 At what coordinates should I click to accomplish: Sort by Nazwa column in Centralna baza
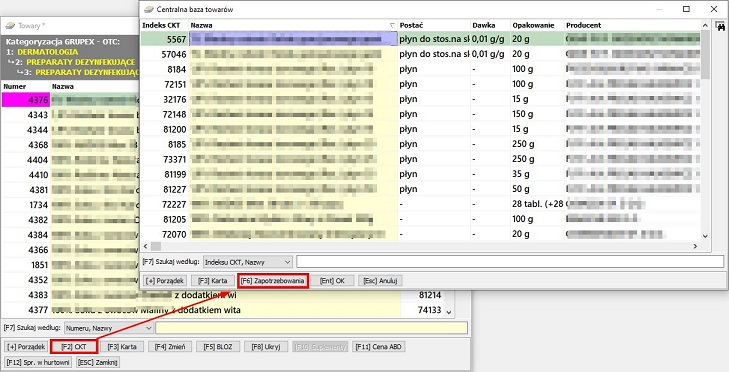(x=293, y=25)
